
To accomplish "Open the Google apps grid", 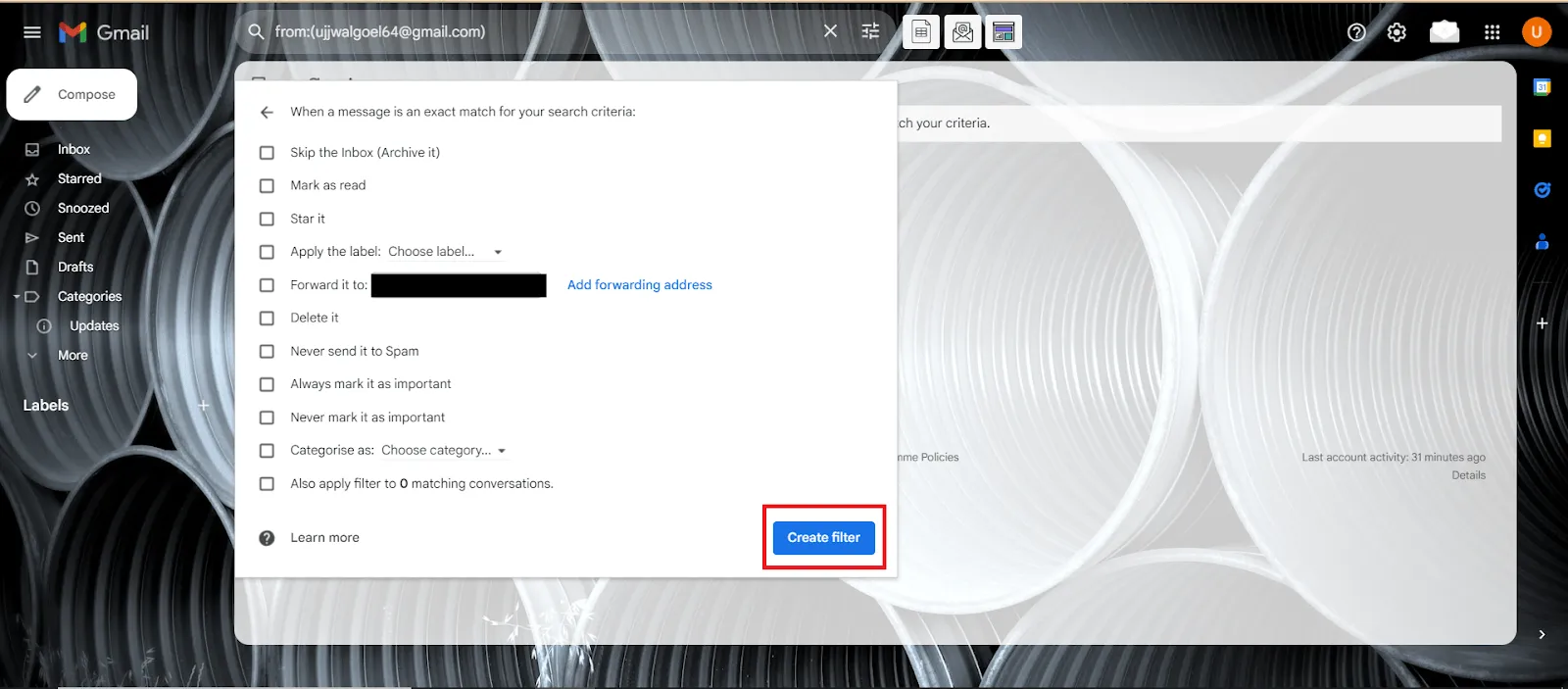I will click(x=1493, y=32).
